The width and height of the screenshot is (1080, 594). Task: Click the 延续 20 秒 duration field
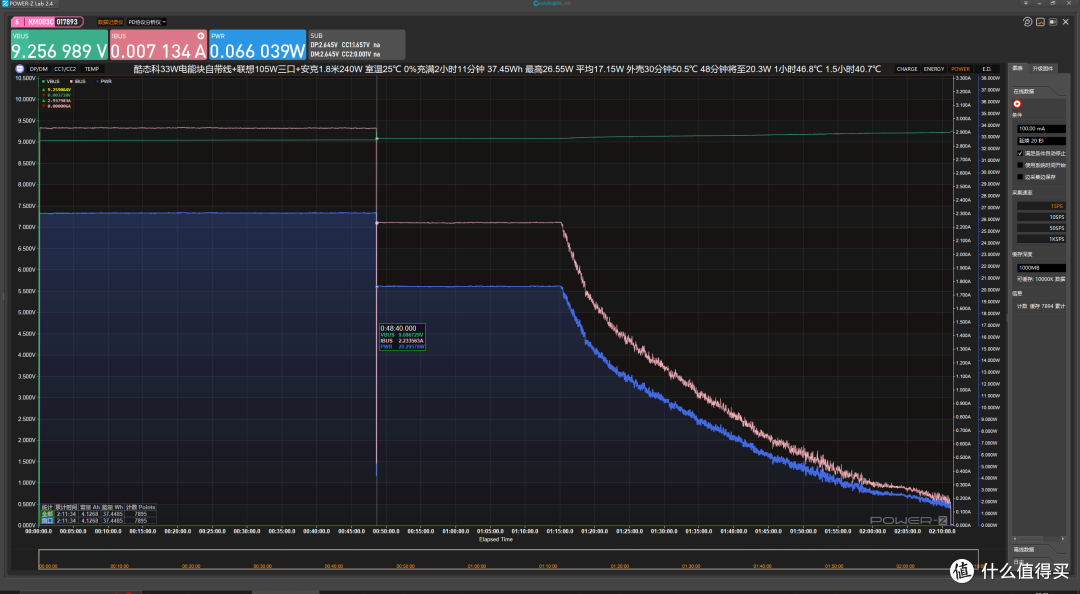1041,141
